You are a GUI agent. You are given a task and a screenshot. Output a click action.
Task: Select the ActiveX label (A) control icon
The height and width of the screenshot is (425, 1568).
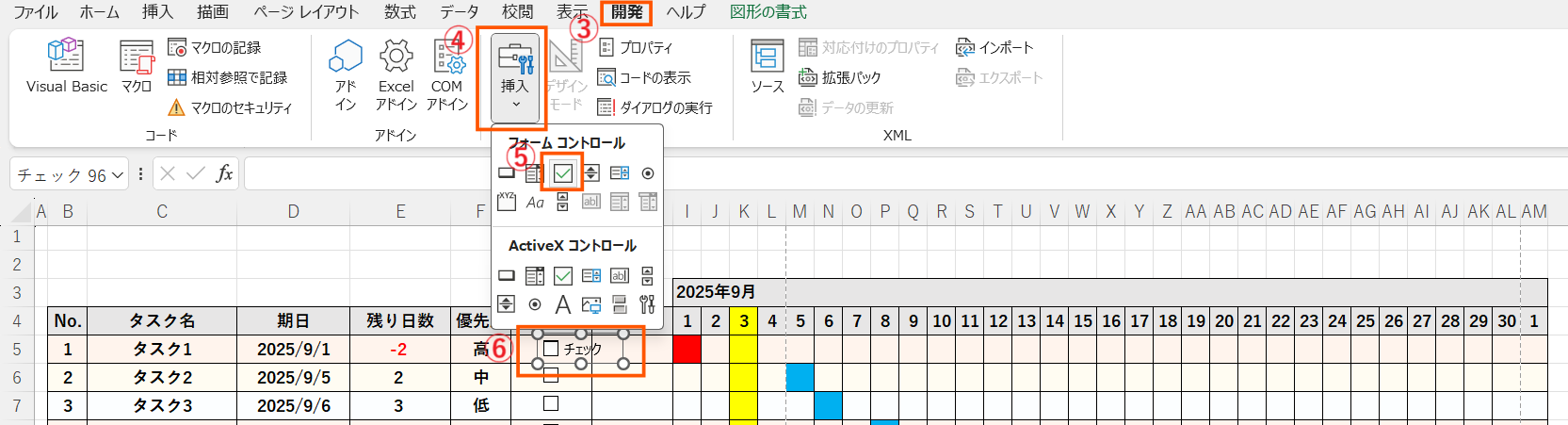(x=563, y=304)
